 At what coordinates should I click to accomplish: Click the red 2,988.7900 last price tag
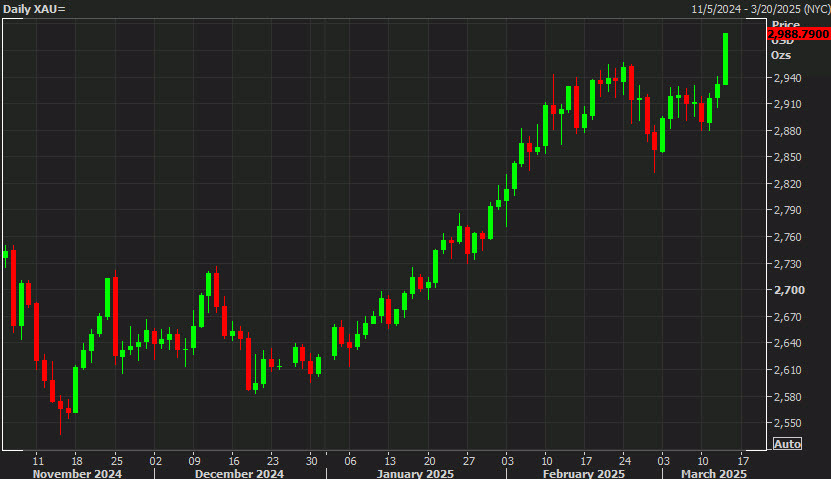coord(799,34)
